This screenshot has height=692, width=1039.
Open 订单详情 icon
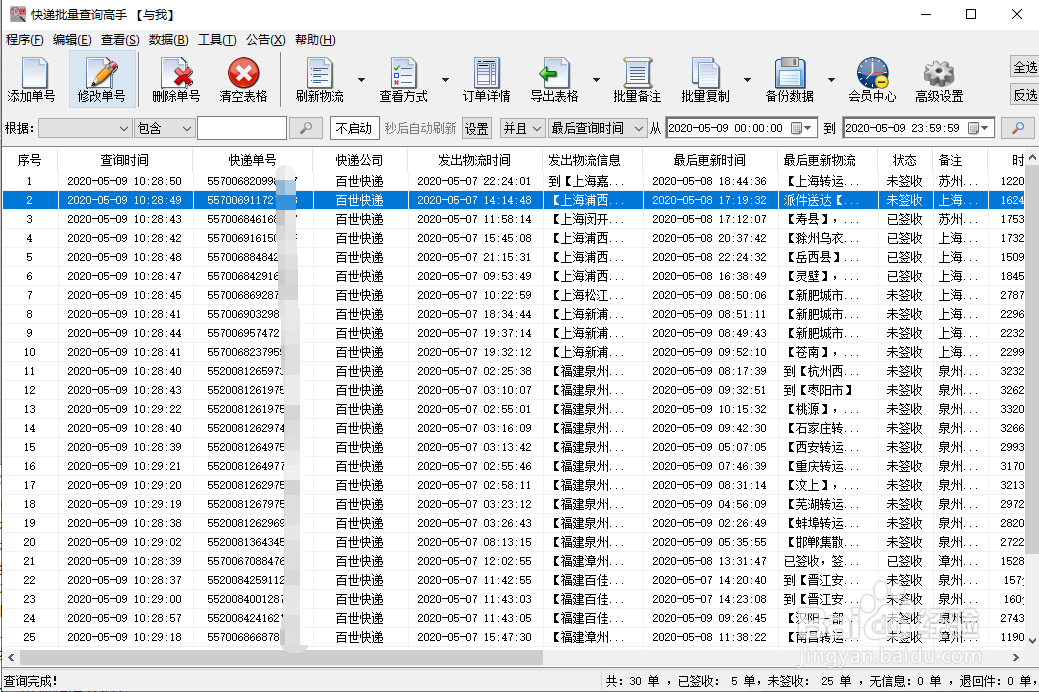coord(486,79)
